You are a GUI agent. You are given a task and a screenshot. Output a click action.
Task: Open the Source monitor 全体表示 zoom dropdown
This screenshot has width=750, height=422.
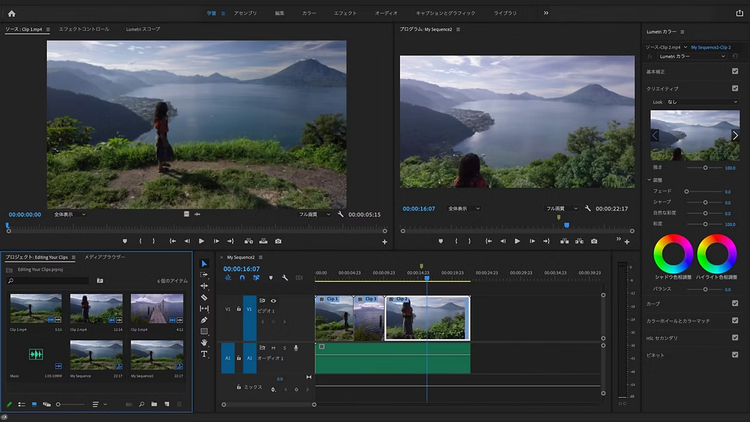[68, 214]
